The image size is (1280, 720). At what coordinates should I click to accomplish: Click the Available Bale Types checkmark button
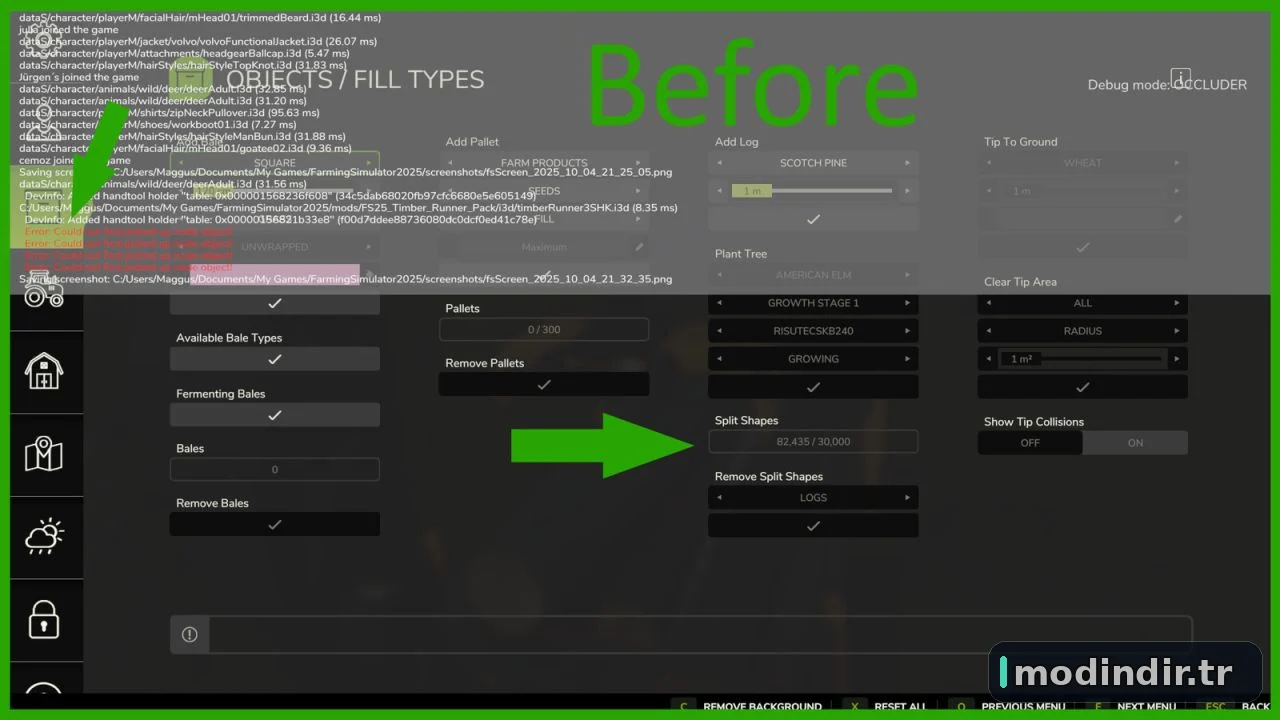pos(275,359)
